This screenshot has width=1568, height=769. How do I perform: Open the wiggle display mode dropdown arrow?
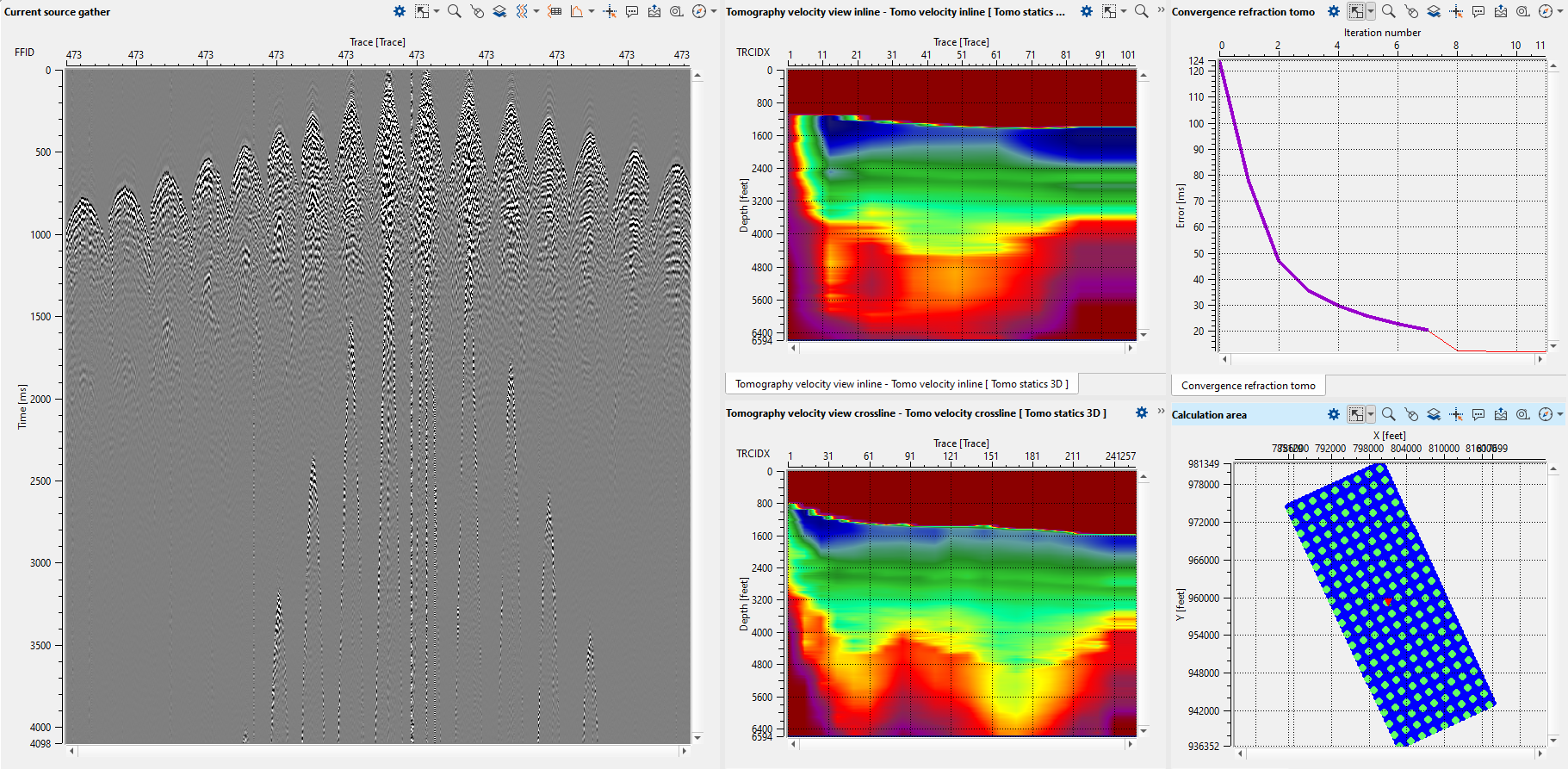536,11
